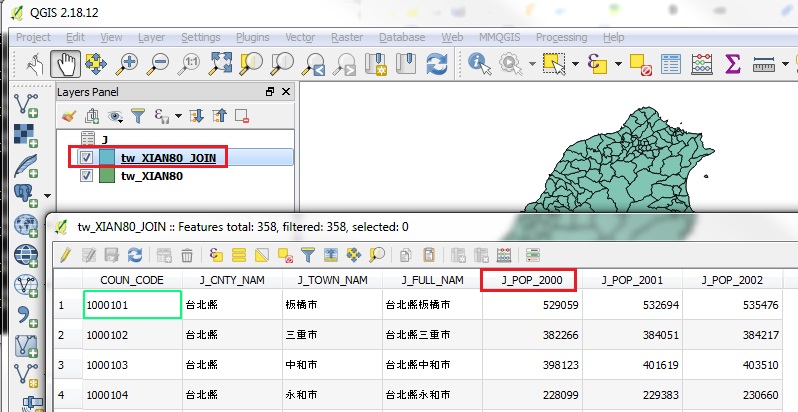
Task: Click the Select Features by area tool
Action: point(554,64)
